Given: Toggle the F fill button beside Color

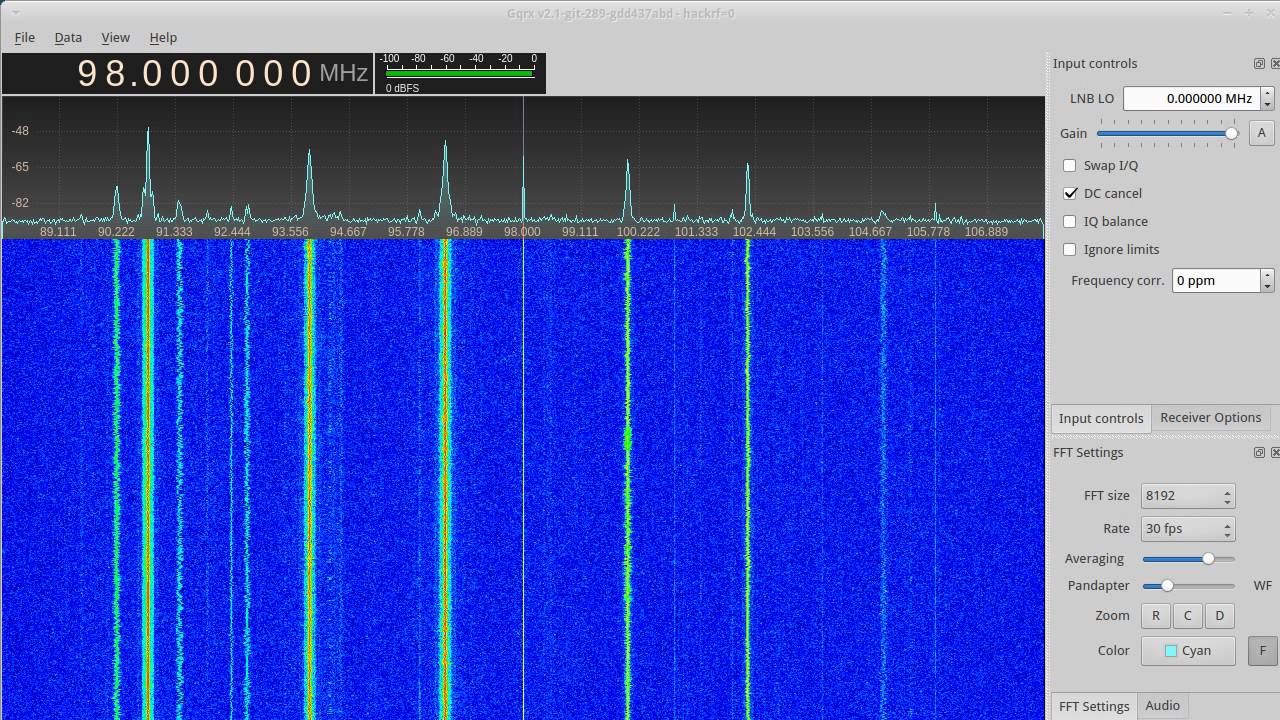Looking at the screenshot, I should [x=1262, y=650].
